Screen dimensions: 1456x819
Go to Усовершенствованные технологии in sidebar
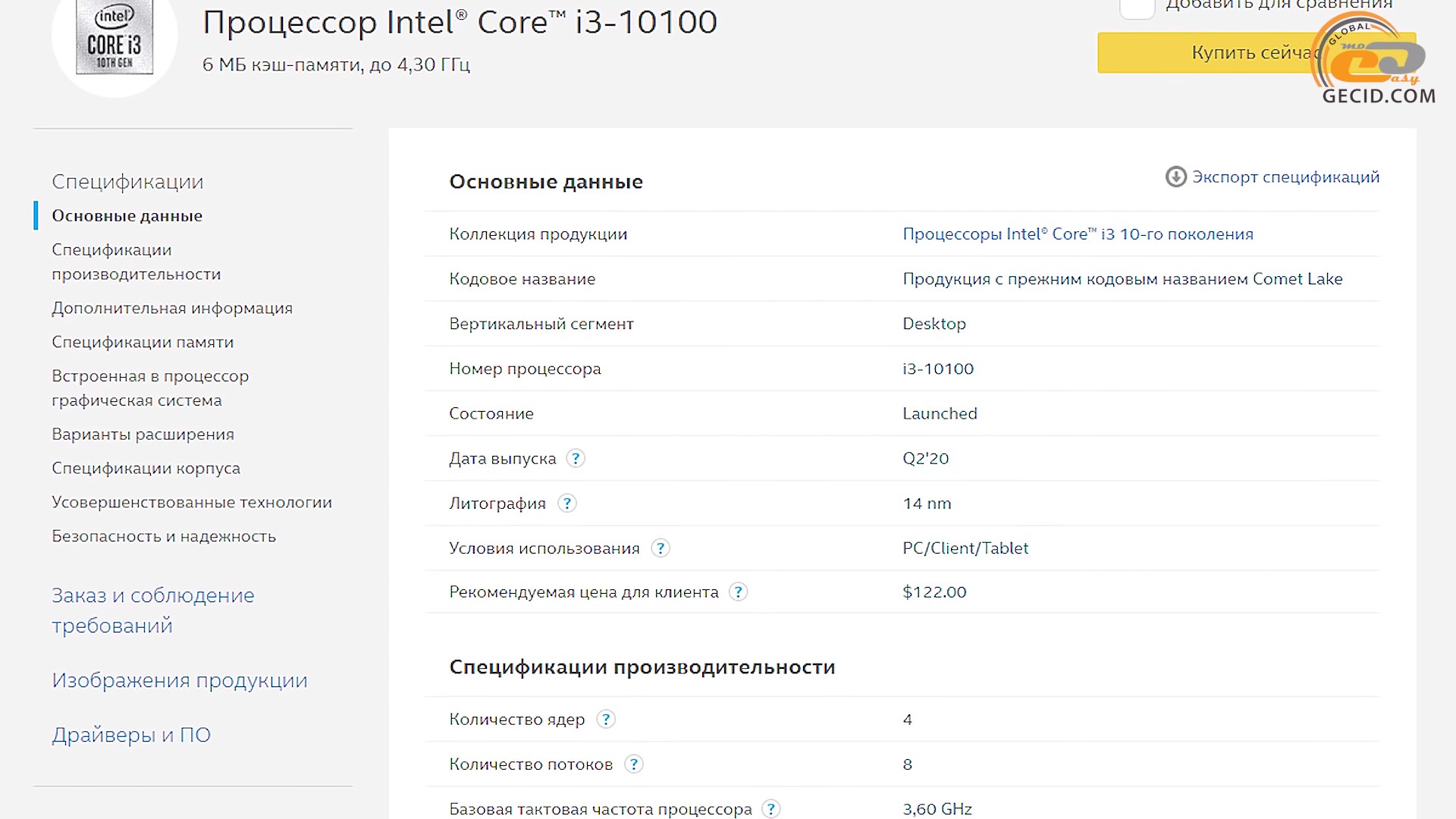click(x=192, y=502)
